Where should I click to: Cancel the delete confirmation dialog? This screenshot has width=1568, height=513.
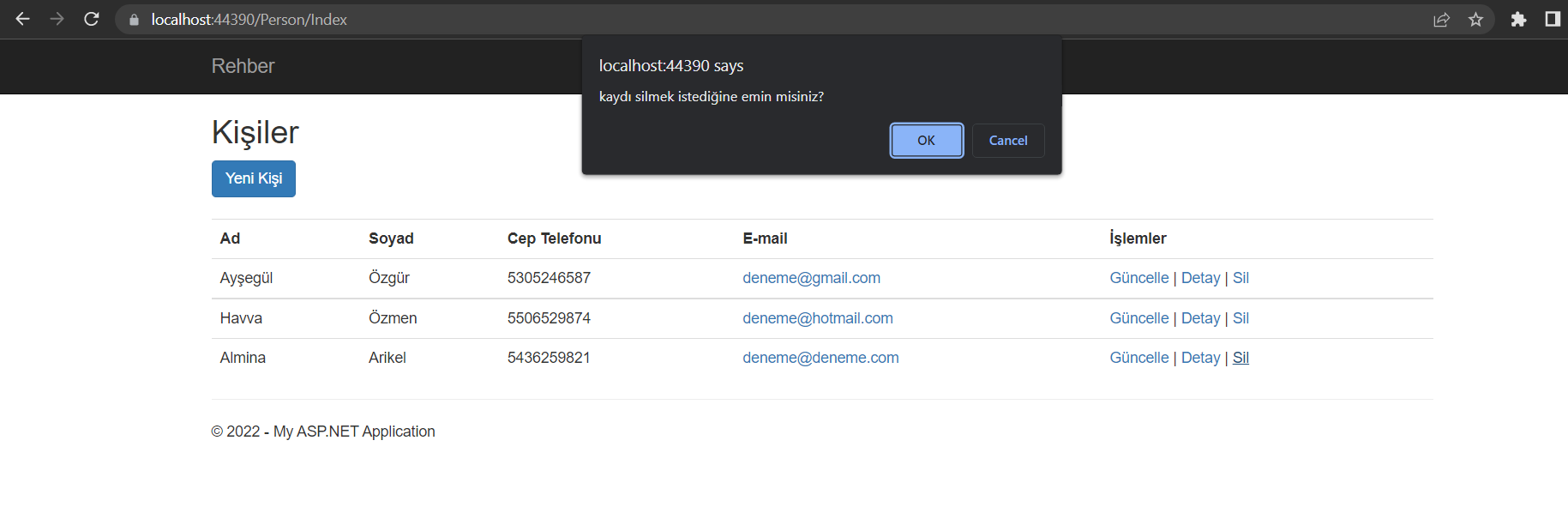pos(1008,141)
